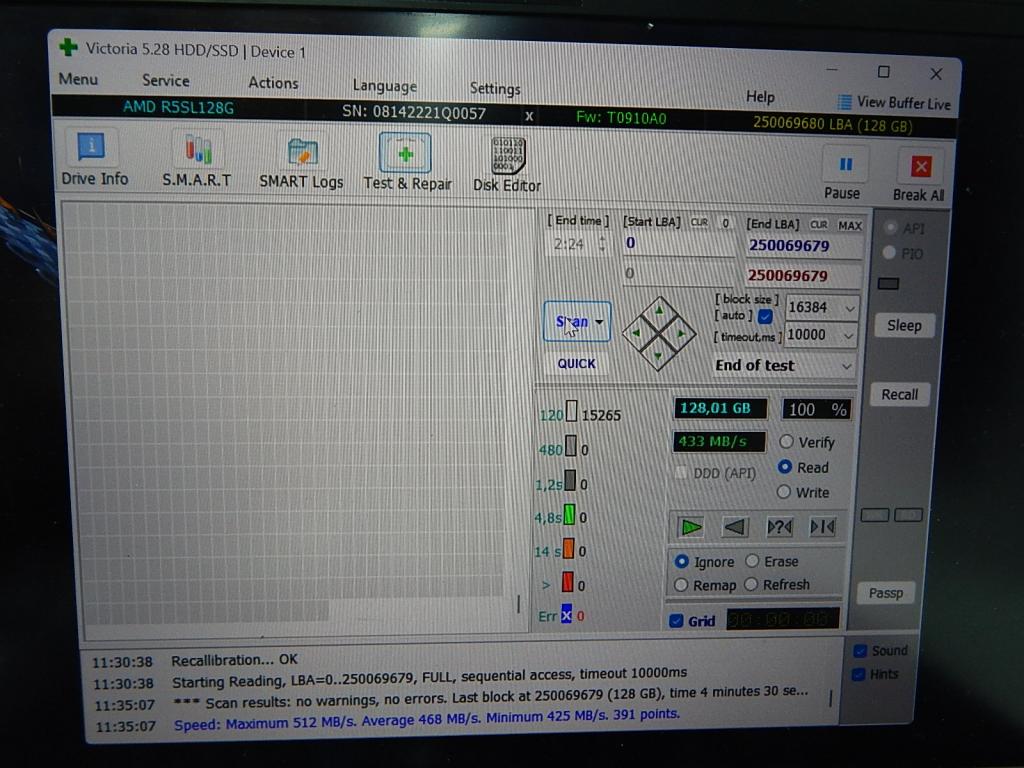Click the Passp button
Screen dimensions: 1024x768
(x=886, y=593)
